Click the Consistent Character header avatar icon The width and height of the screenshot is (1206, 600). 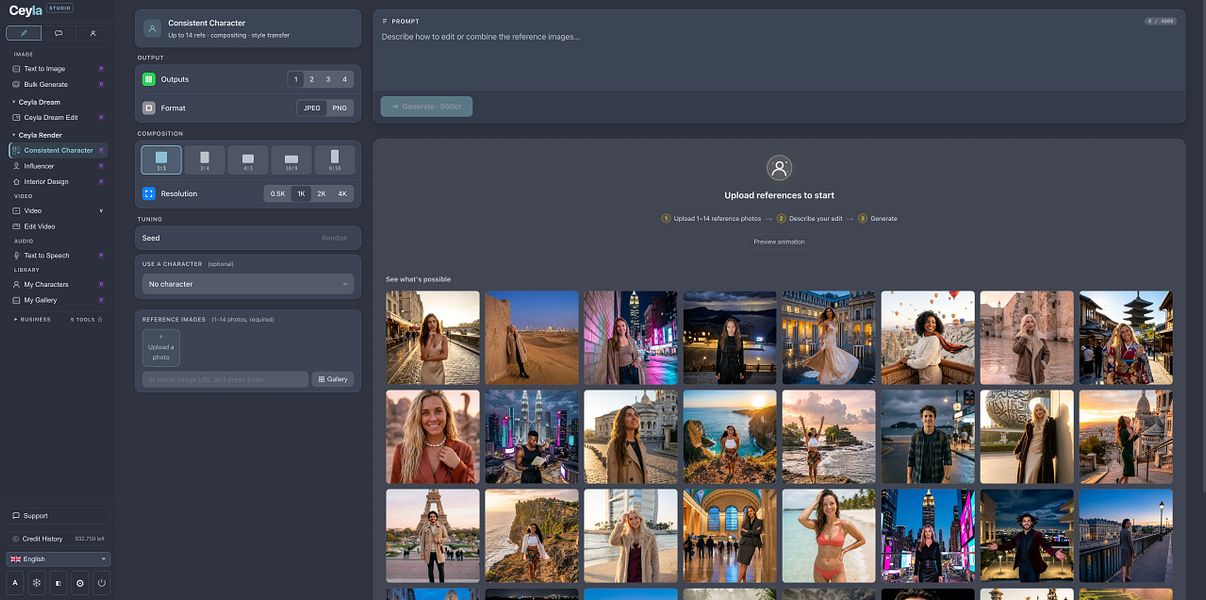tap(152, 28)
